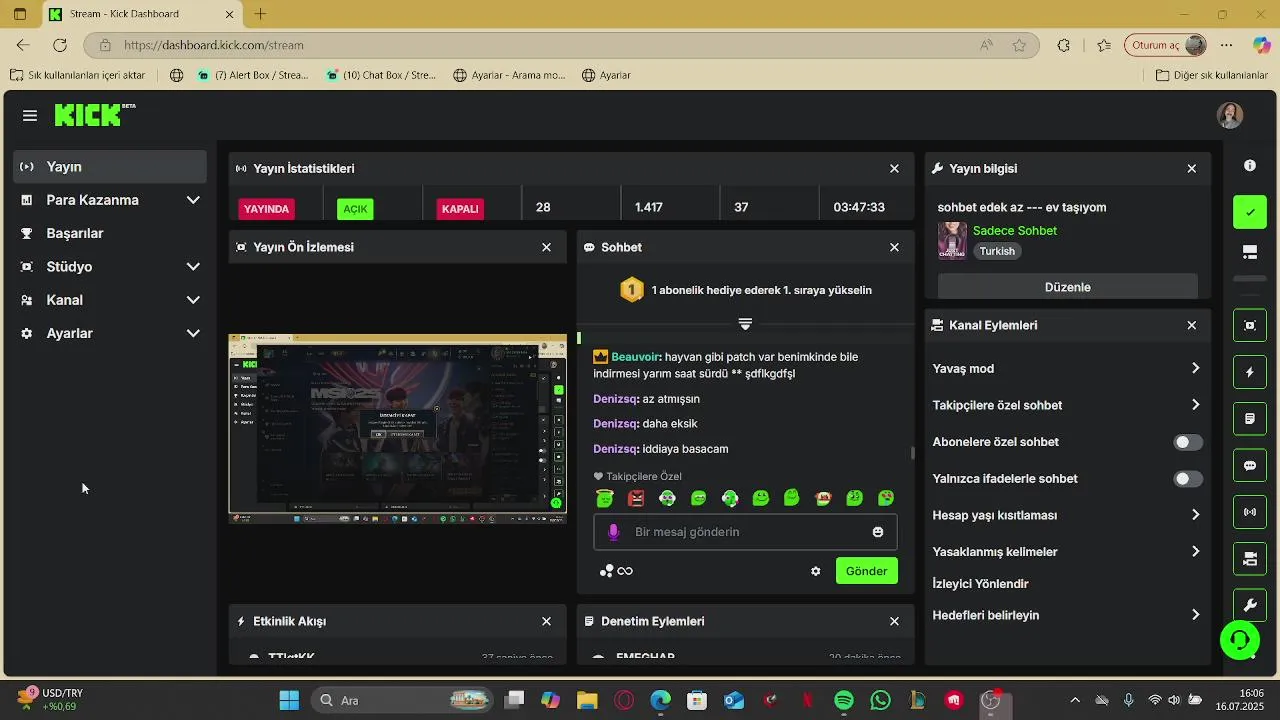Click the Düzenle button
Viewport: 1280px width, 720px height.
pos(1067,287)
